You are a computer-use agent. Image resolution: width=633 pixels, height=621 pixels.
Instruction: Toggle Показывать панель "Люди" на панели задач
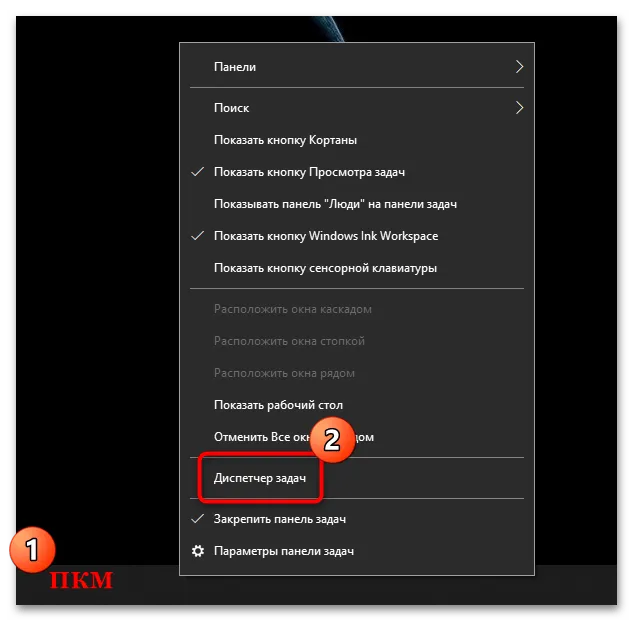(335, 204)
